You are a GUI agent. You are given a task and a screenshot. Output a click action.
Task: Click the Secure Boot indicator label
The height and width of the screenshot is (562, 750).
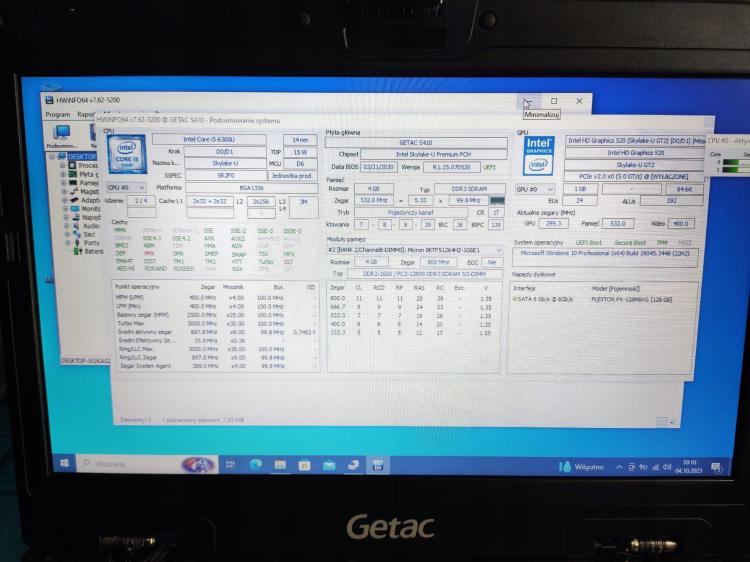click(630, 243)
